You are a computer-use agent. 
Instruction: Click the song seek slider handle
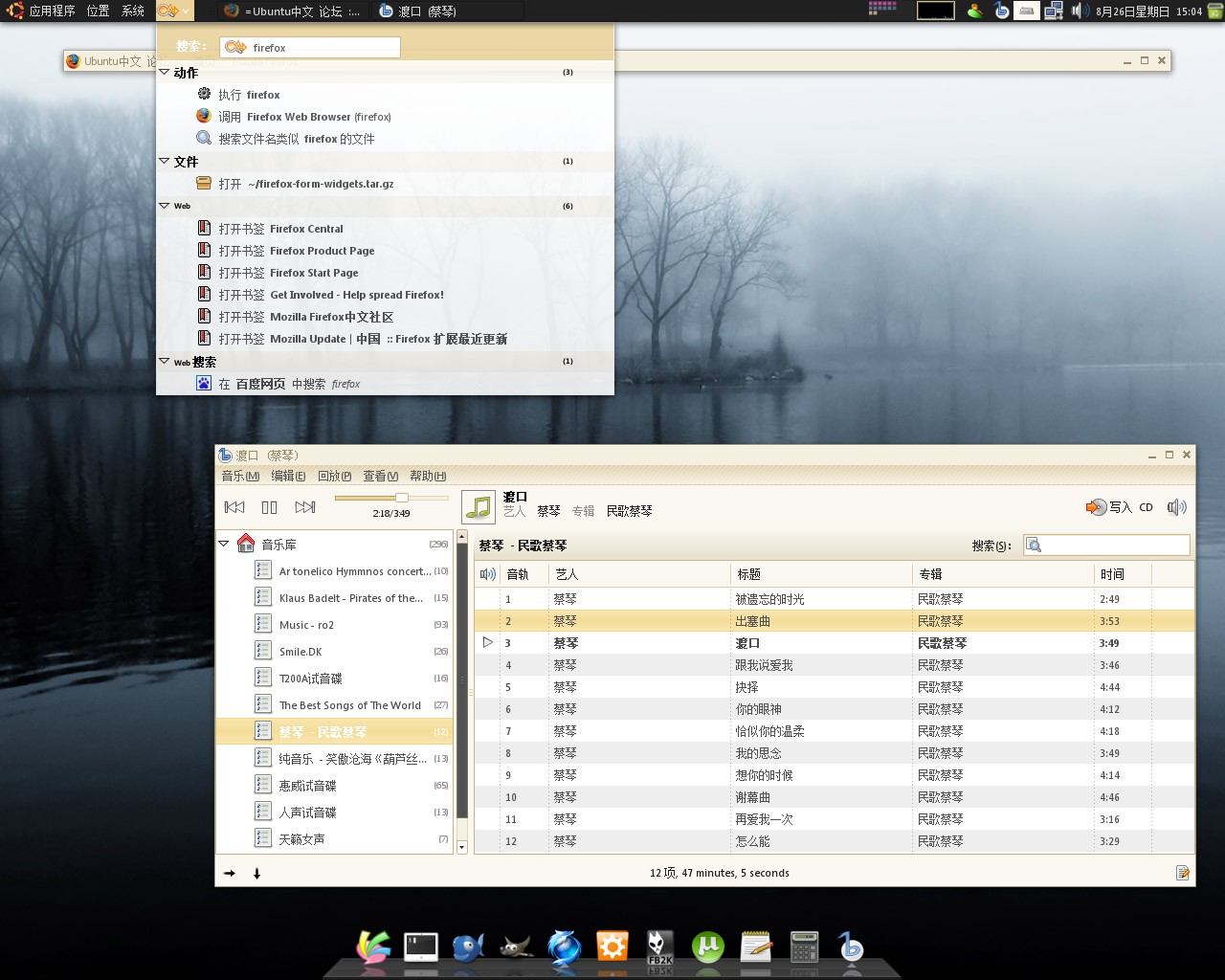(402, 498)
